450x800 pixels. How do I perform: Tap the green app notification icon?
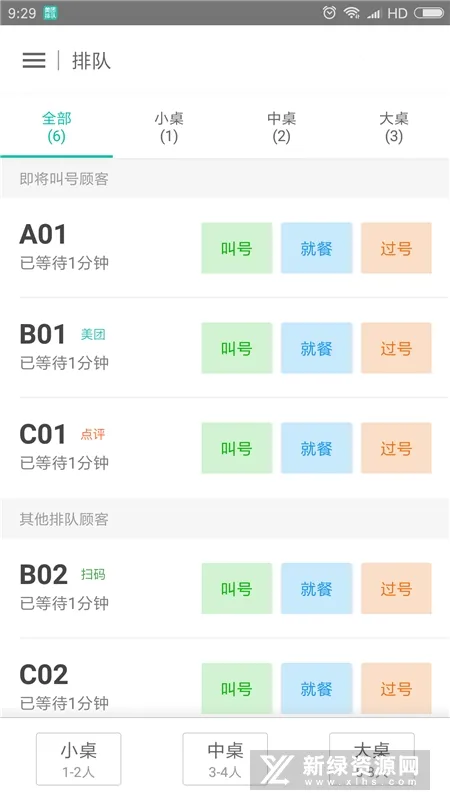(51, 13)
